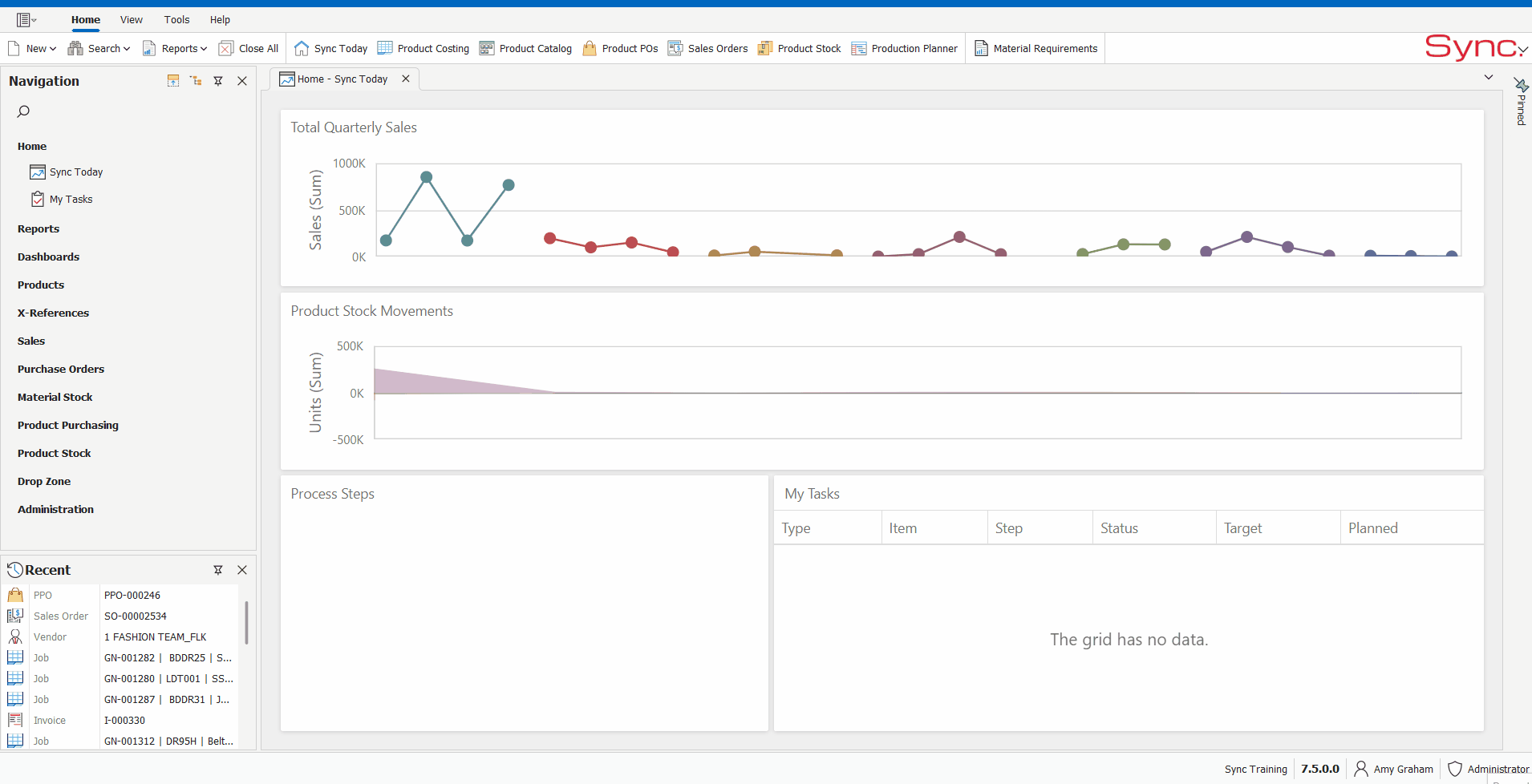
Task: Open Product Stock navigation group
Action: tap(55, 454)
